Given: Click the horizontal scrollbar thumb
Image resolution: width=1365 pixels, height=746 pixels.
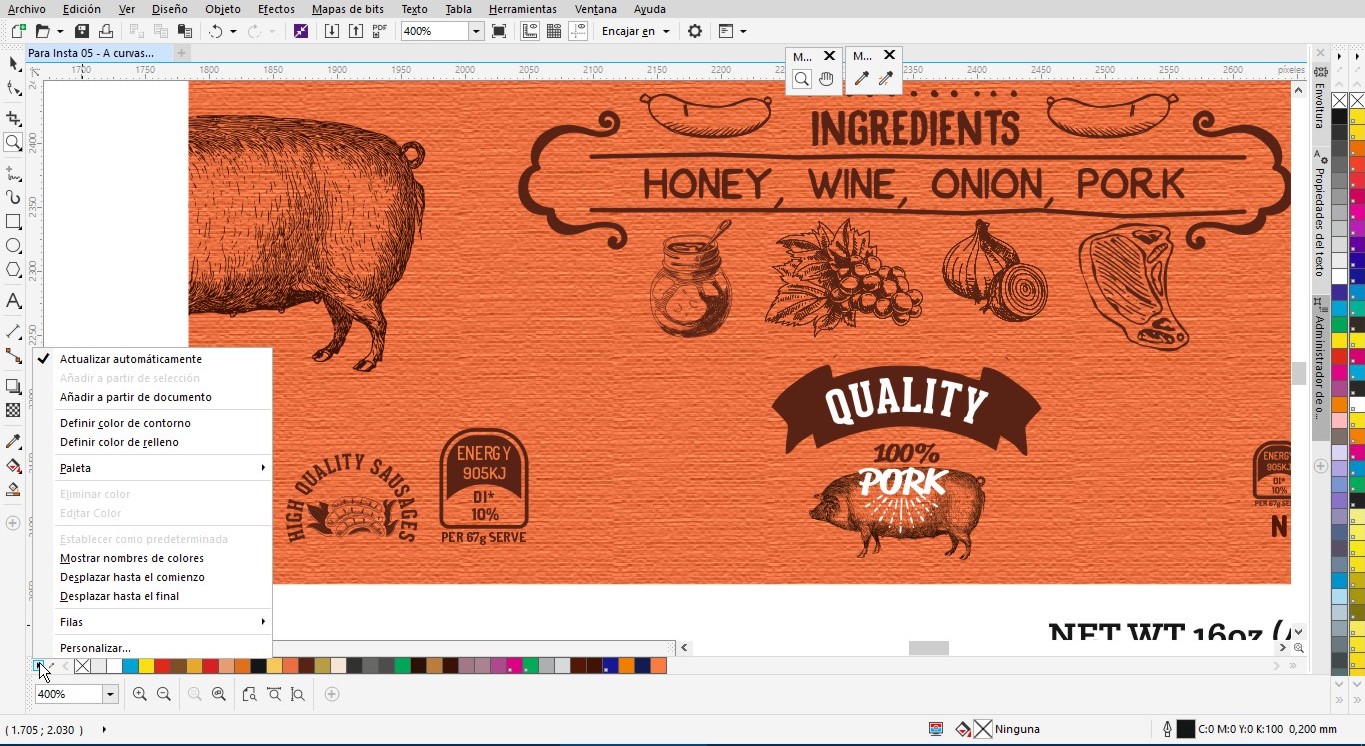Looking at the screenshot, I should click(x=928, y=648).
